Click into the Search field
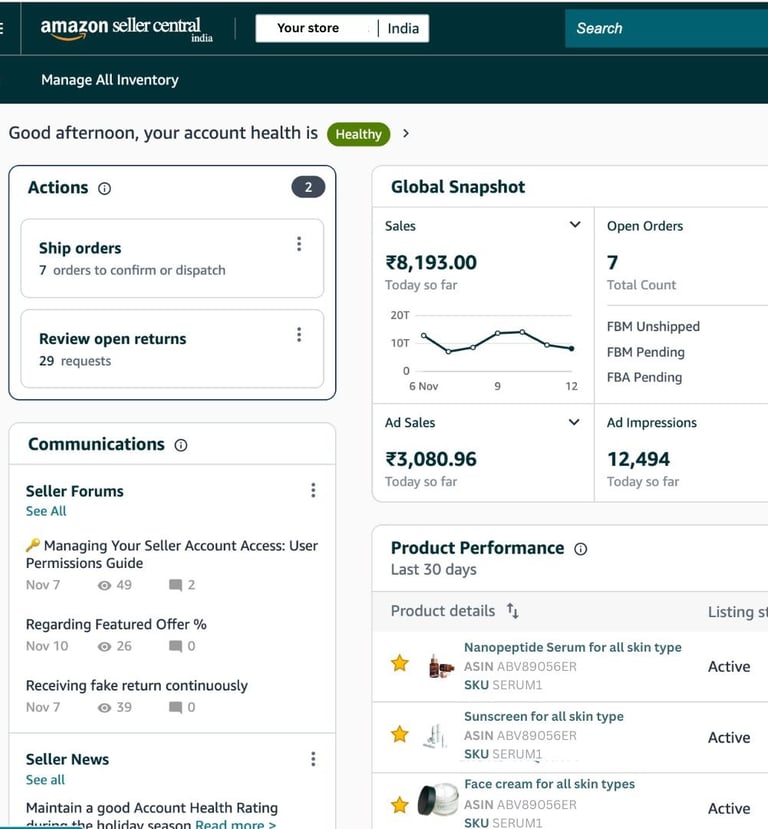 [665, 28]
